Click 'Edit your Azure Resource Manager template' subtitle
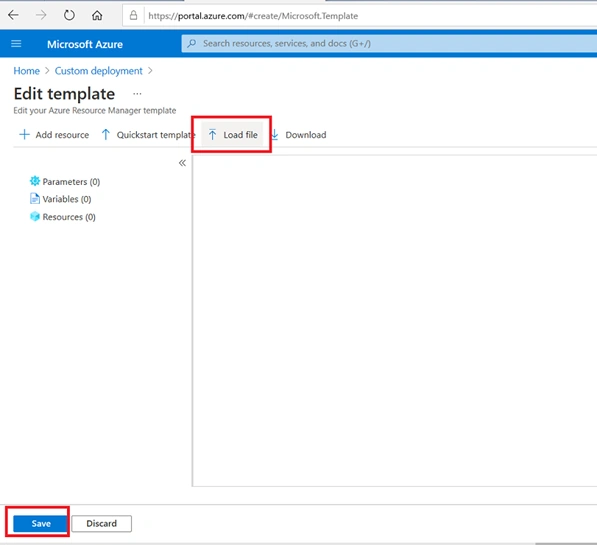The image size is (597, 545). coord(95,110)
